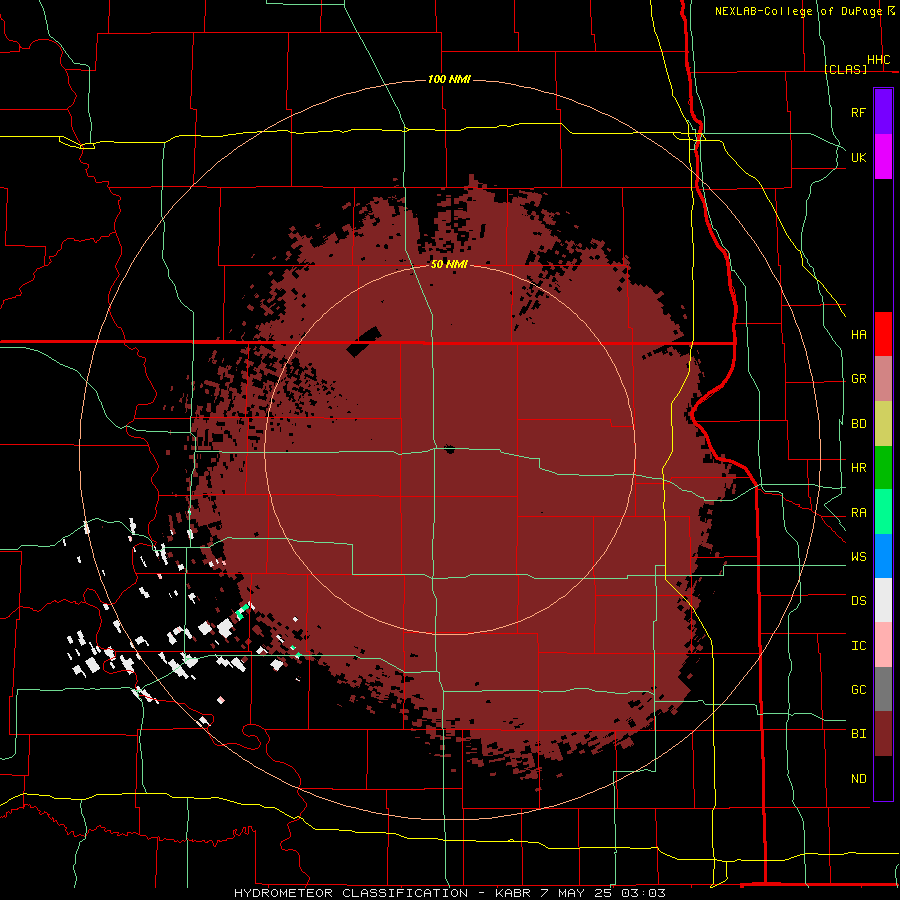Select the "BI" legend label
Viewport: 900px width, 900px height.
(858, 734)
